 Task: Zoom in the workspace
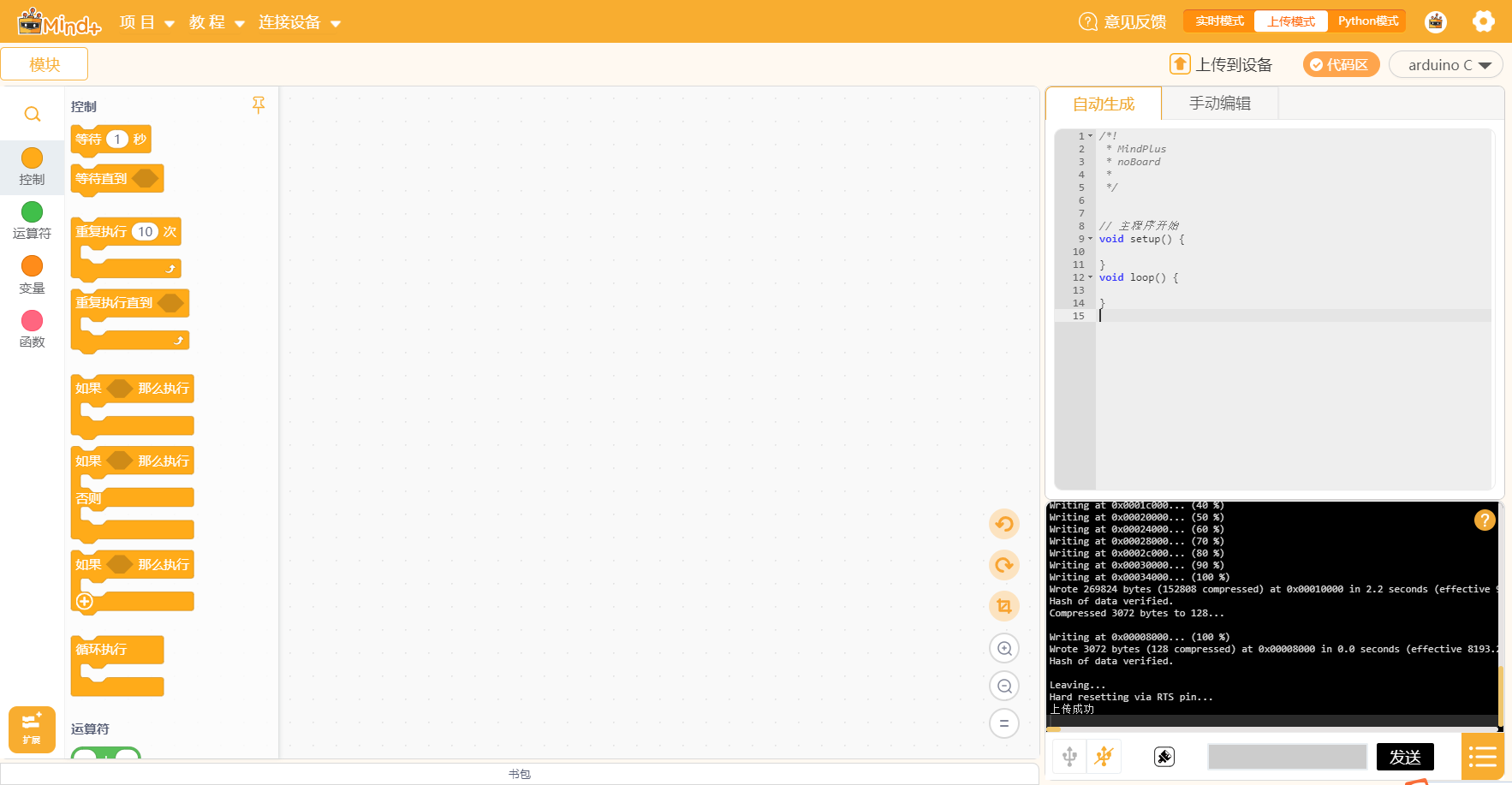[1004, 648]
